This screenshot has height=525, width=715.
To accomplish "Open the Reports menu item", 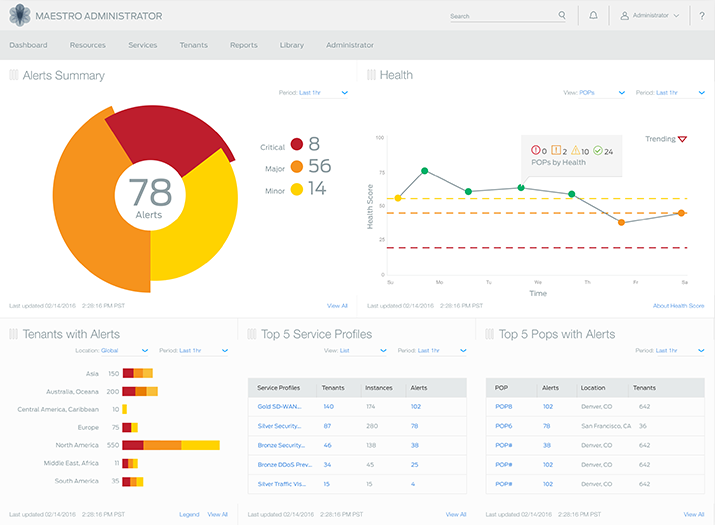I will coord(243,45).
